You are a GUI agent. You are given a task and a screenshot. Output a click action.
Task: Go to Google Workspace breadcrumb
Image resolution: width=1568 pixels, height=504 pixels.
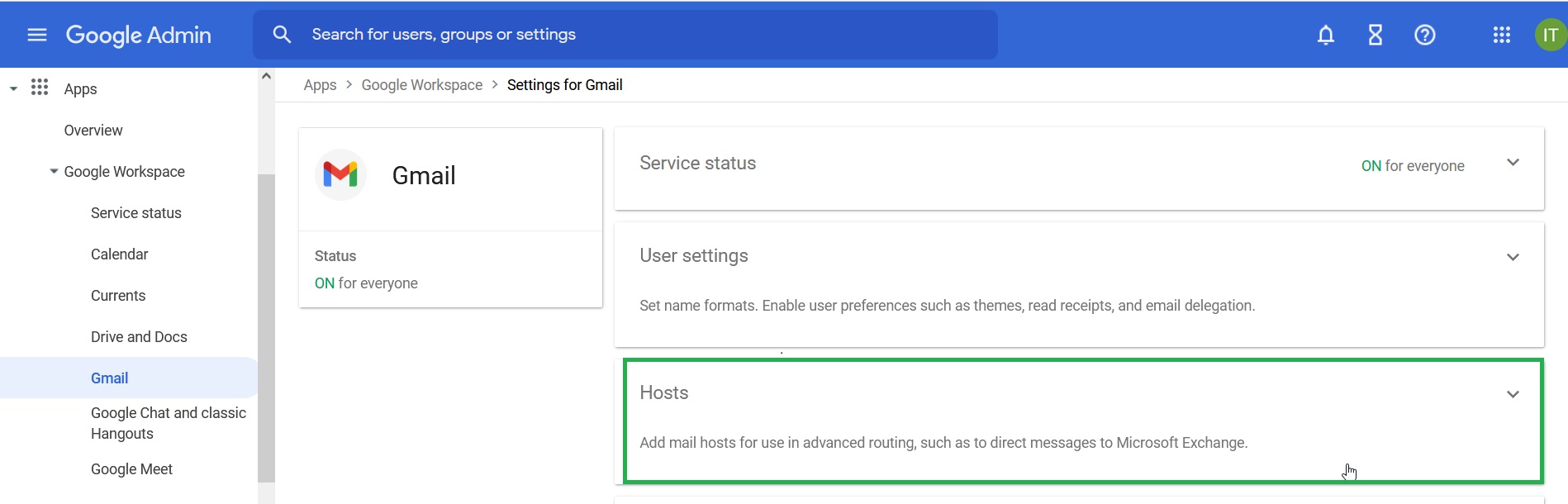tap(422, 85)
